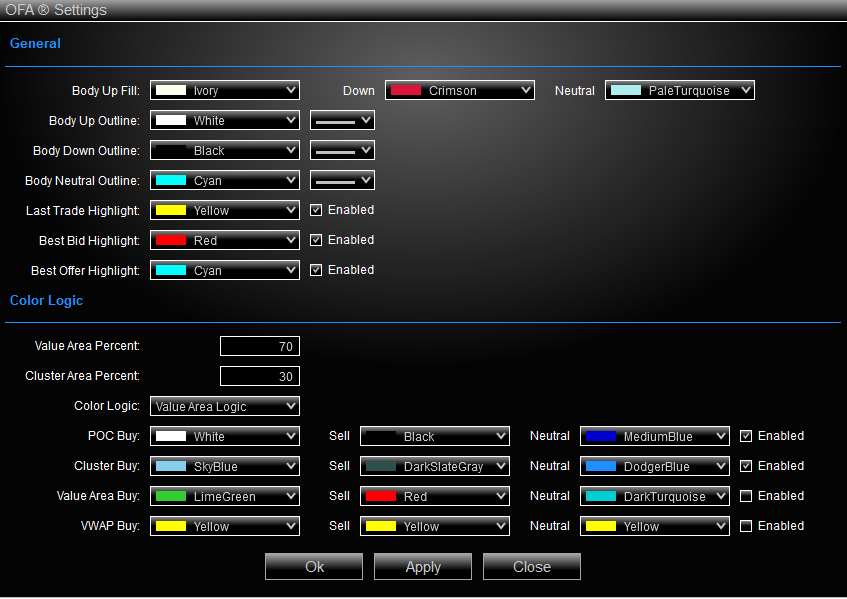The width and height of the screenshot is (847, 599).
Task: Open the VWAP Sell Yellow dropdown
Action: (x=435, y=526)
